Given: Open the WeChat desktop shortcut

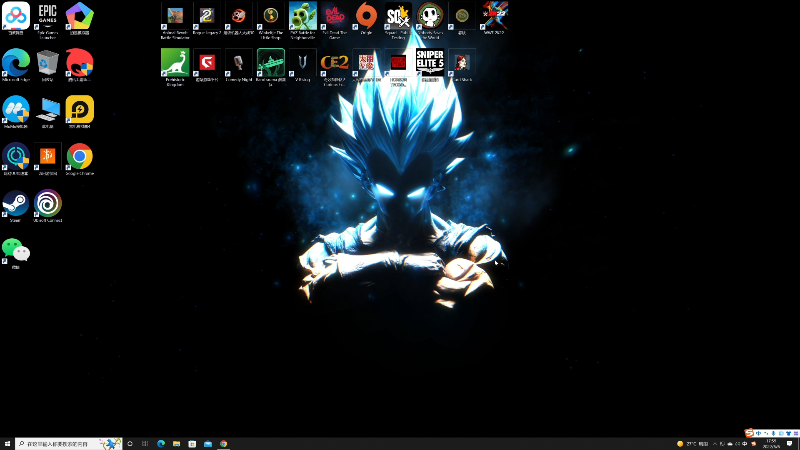Looking at the screenshot, I should [x=16, y=253].
